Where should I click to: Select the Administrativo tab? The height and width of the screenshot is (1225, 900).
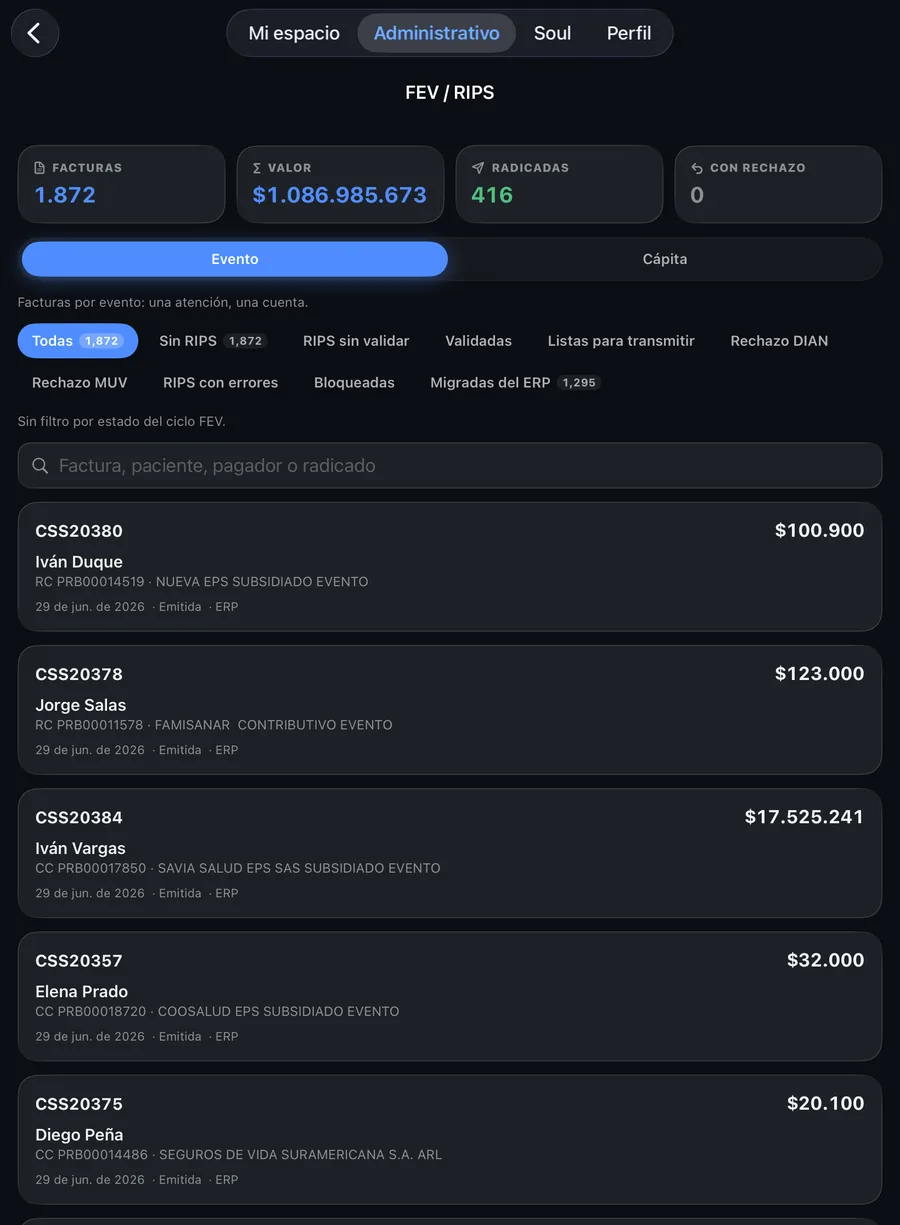437,33
